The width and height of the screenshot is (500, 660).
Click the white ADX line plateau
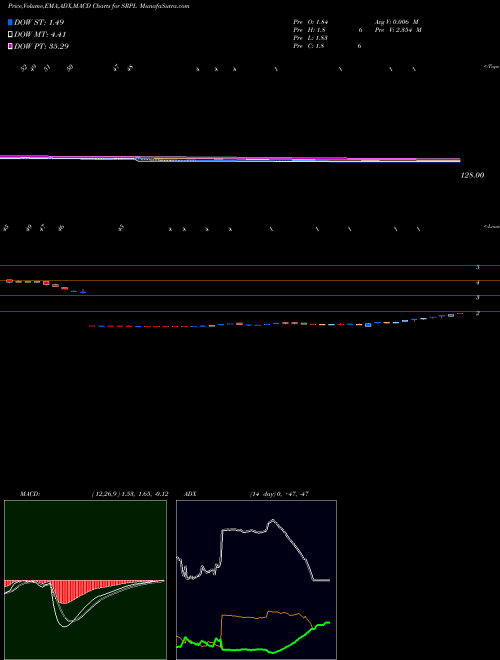click(x=244, y=531)
